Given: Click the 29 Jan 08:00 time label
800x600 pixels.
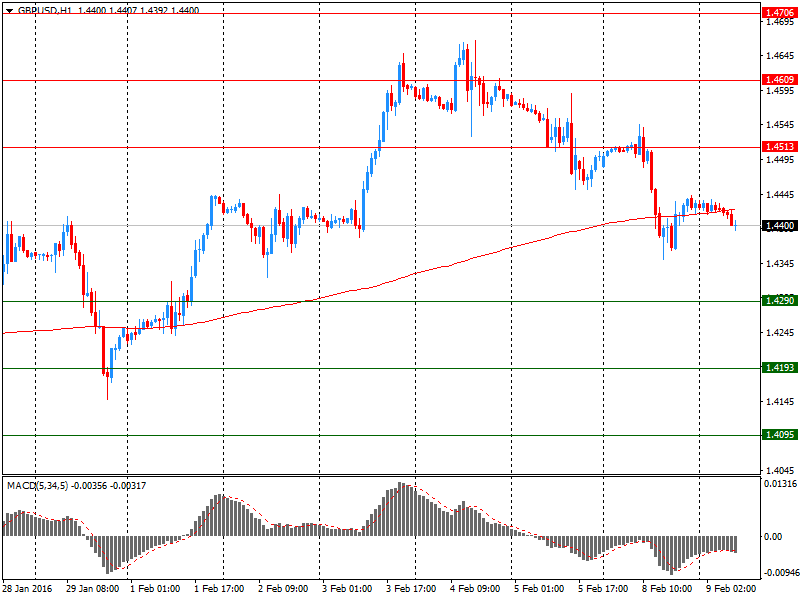Looking at the screenshot, I should pos(92,589).
